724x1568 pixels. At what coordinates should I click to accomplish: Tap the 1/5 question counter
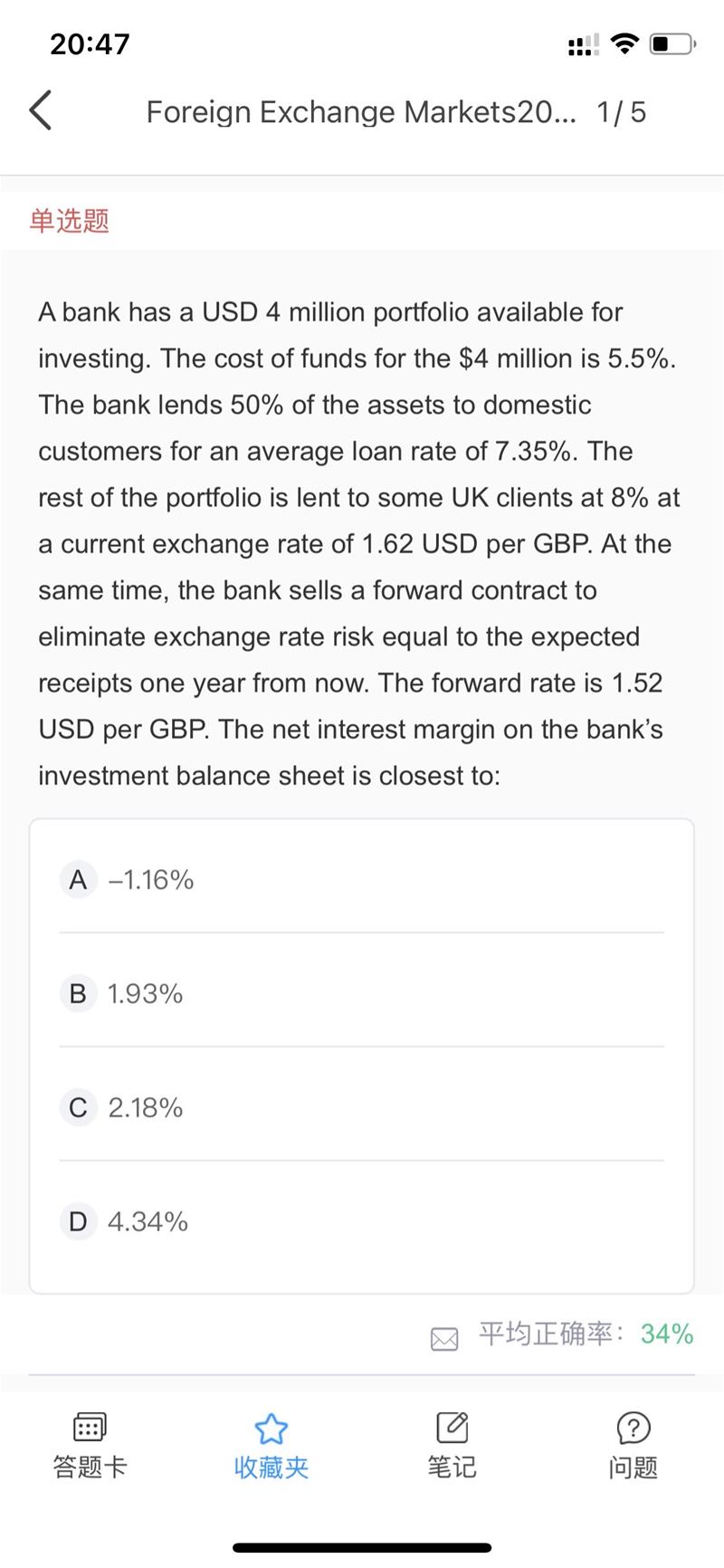pos(621,111)
